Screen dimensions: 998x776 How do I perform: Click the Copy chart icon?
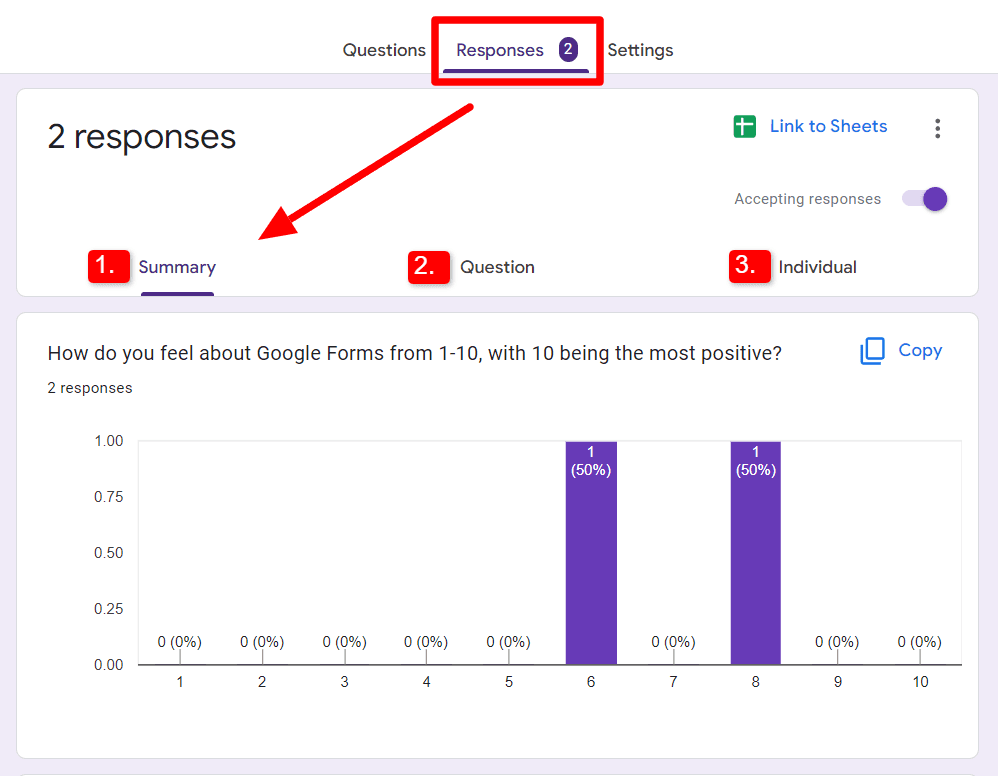[872, 351]
